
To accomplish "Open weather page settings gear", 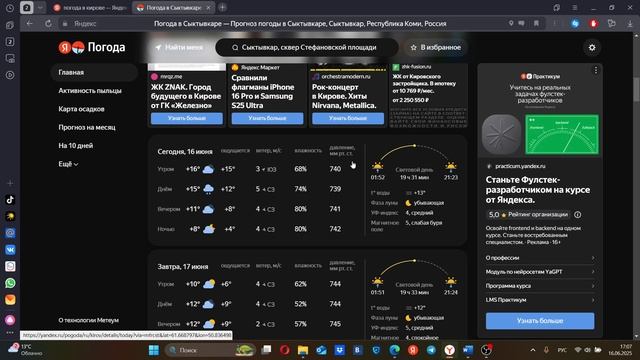I will point(592,47).
